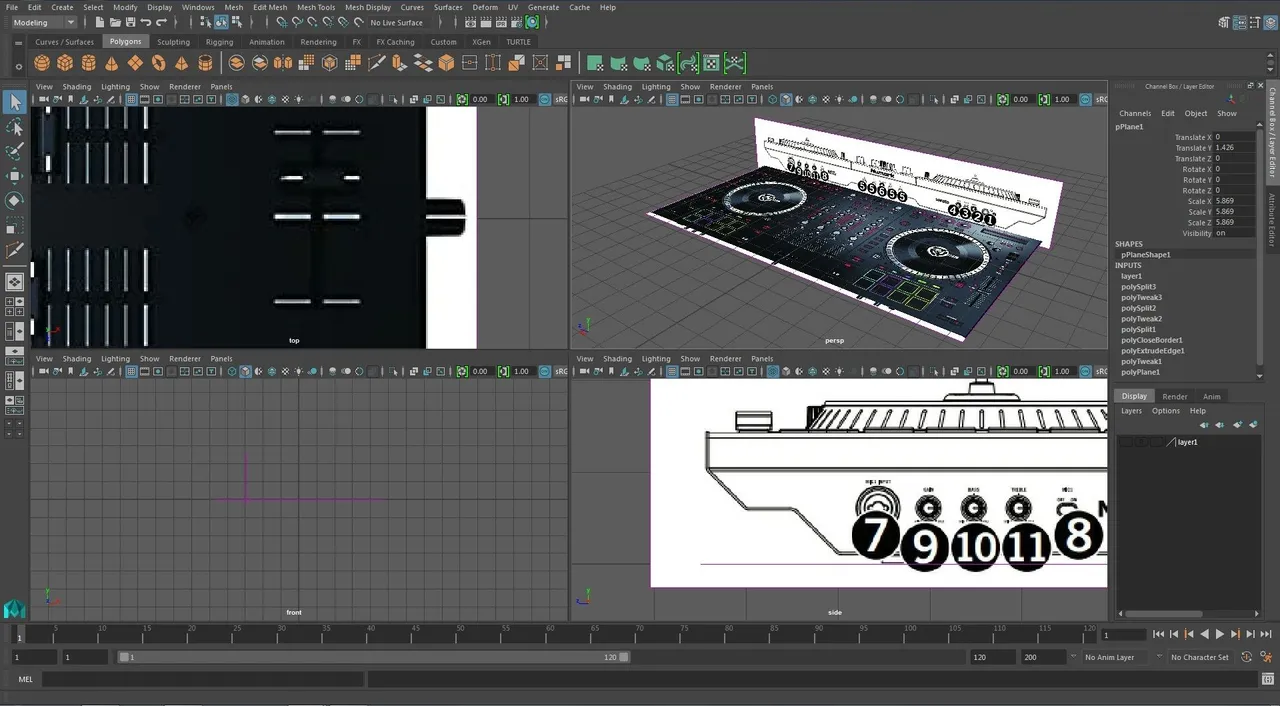This screenshot has width=1280, height=706.
Task: Open the Mesh Tools menu
Action: pyautogui.click(x=316, y=7)
